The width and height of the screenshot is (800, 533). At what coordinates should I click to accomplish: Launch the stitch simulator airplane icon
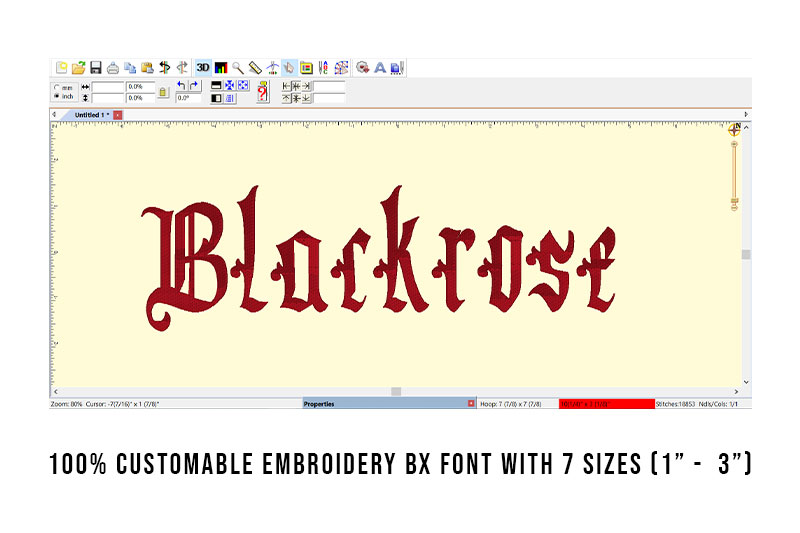[272, 67]
